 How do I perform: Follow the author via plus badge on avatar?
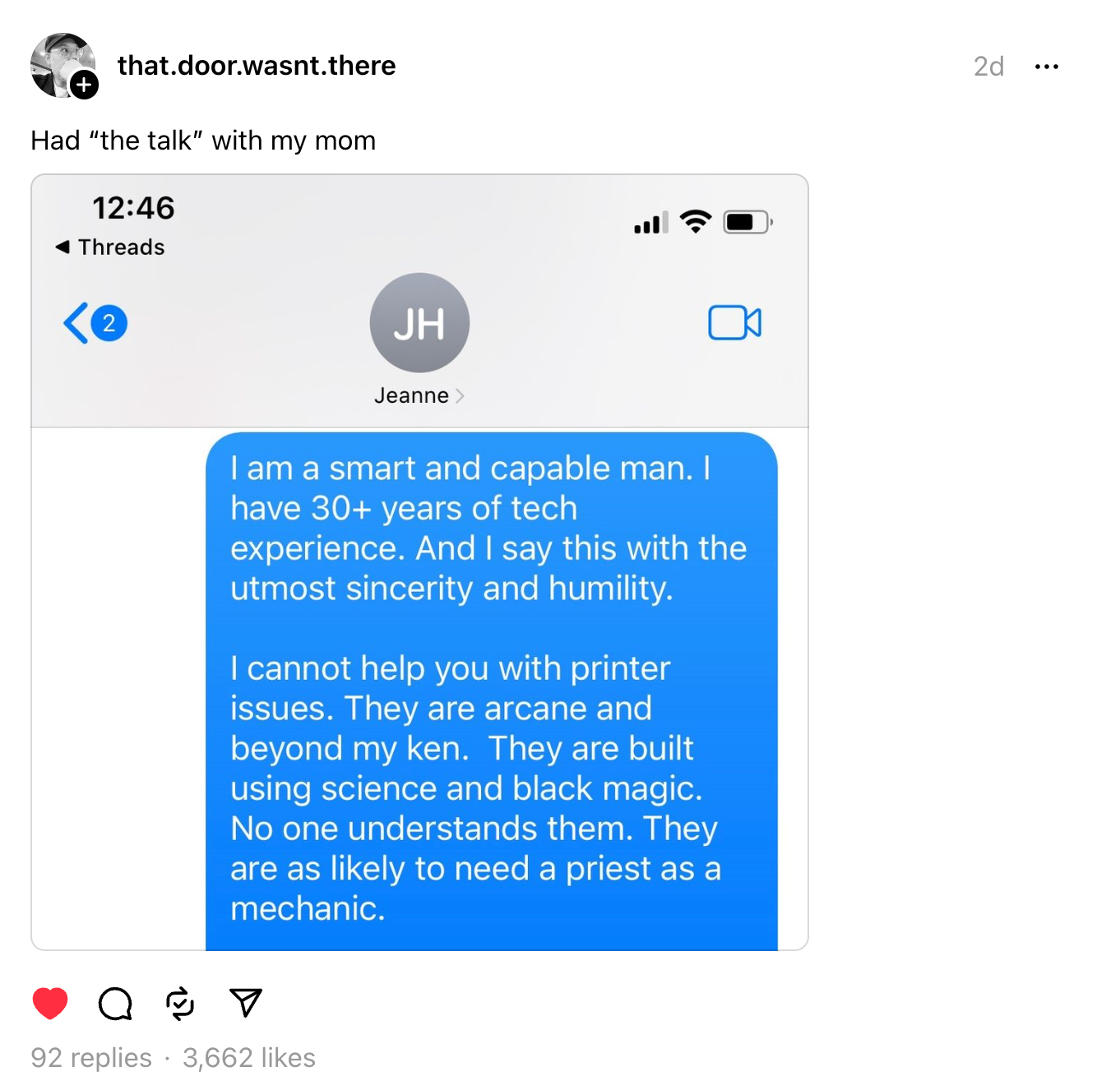pyautogui.click(x=84, y=85)
